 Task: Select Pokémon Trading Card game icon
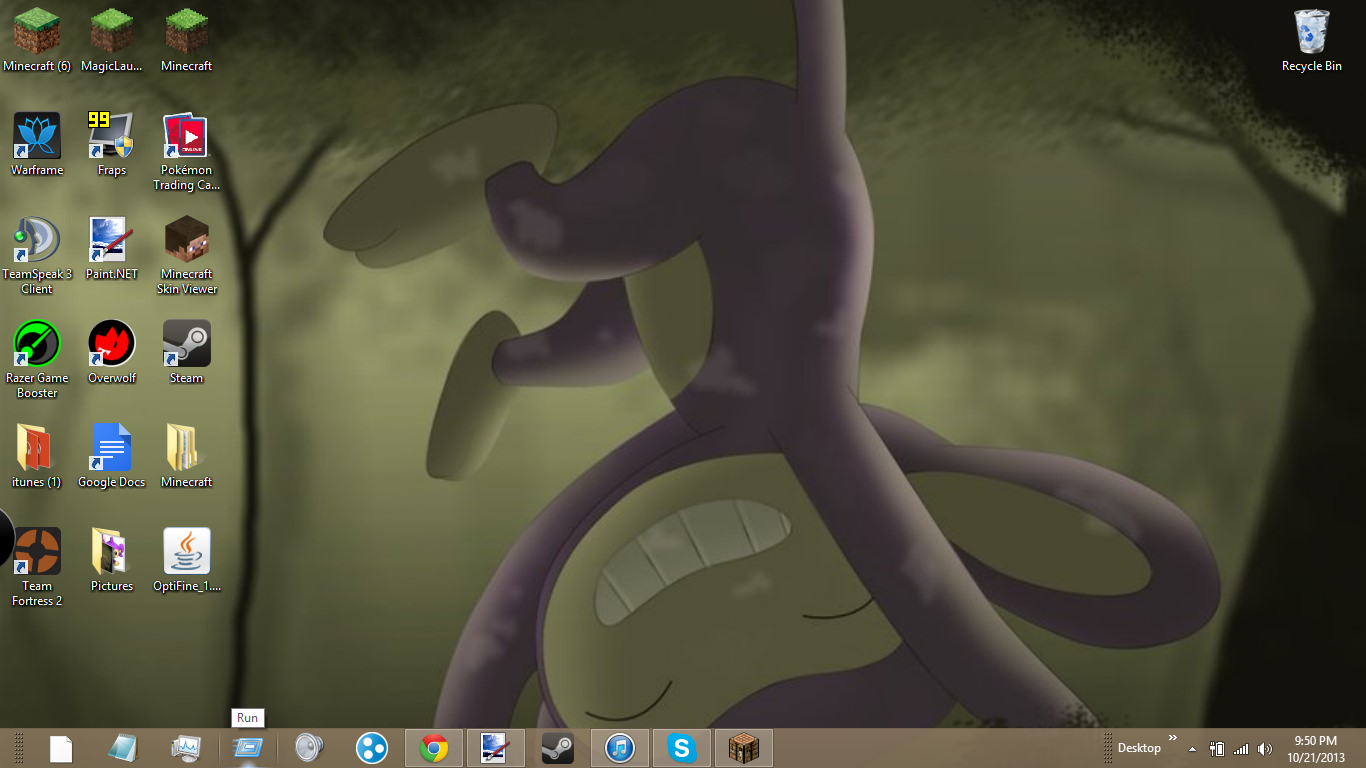(x=187, y=152)
